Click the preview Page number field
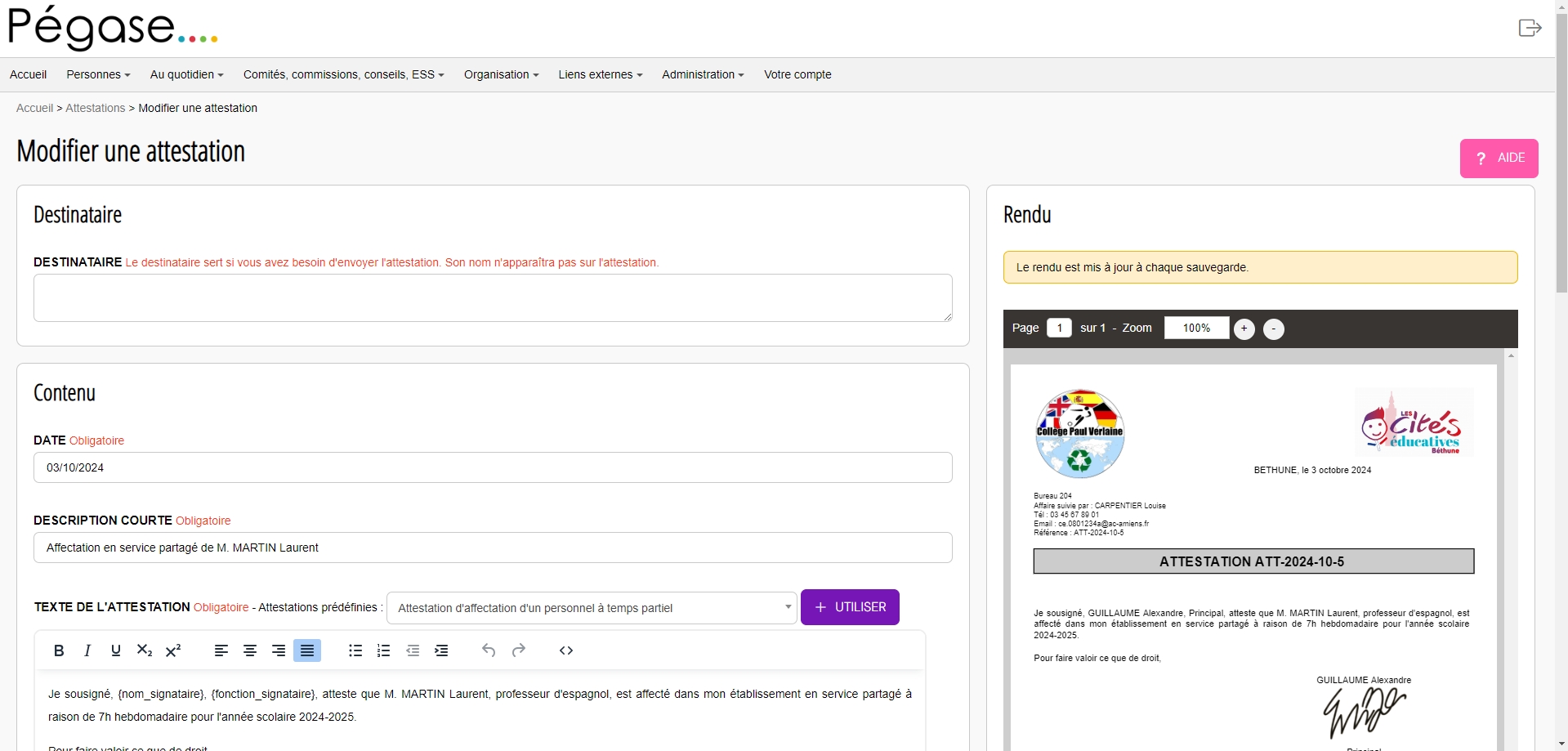 pyautogui.click(x=1059, y=328)
